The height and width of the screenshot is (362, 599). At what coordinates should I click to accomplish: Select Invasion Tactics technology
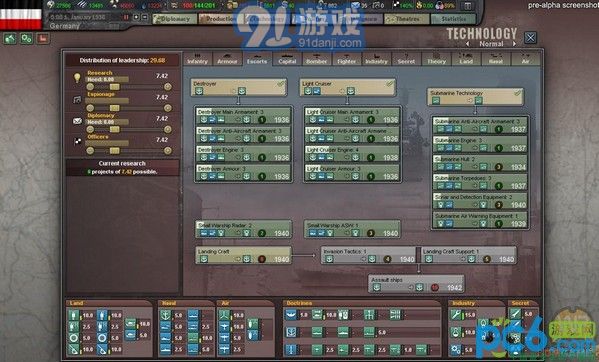(x=369, y=255)
